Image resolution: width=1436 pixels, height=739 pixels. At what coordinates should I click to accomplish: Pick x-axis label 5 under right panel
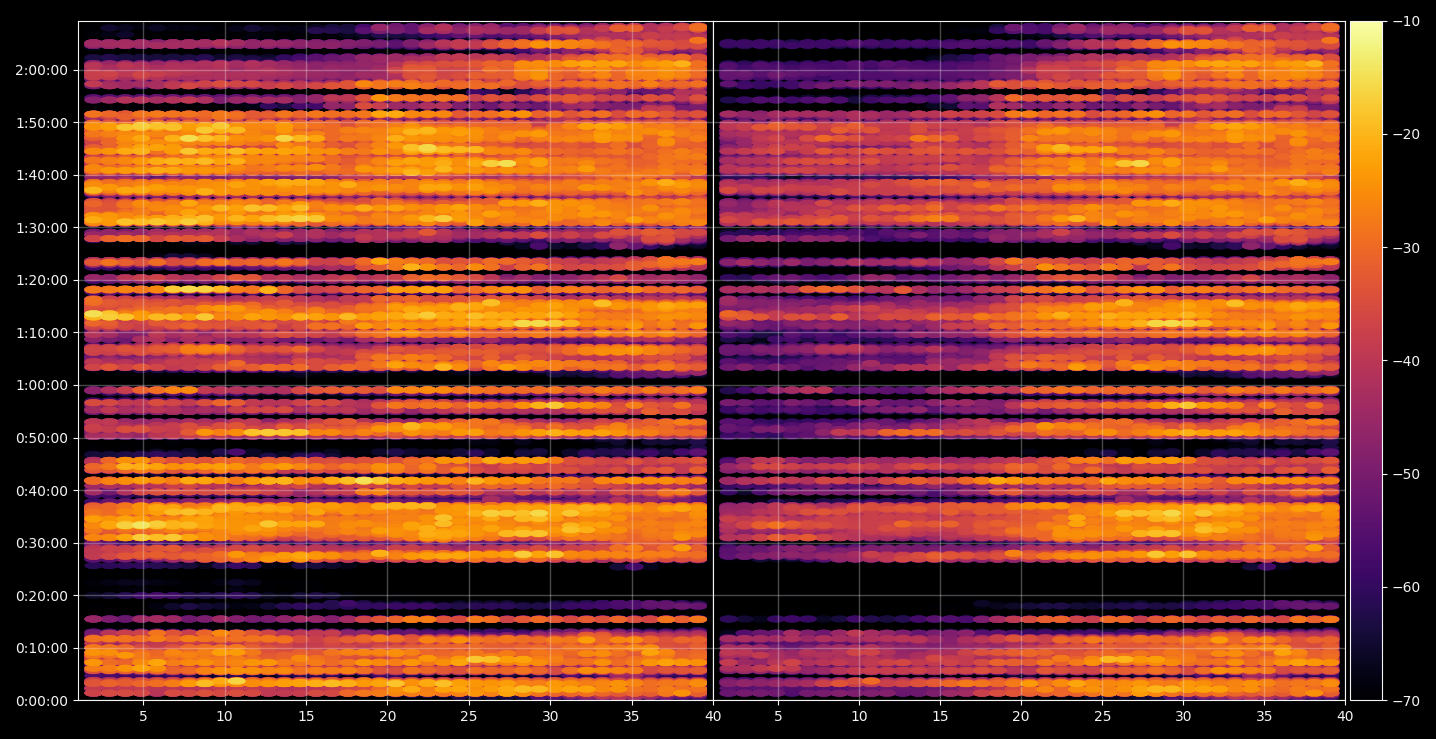pyautogui.click(x=778, y=717)
